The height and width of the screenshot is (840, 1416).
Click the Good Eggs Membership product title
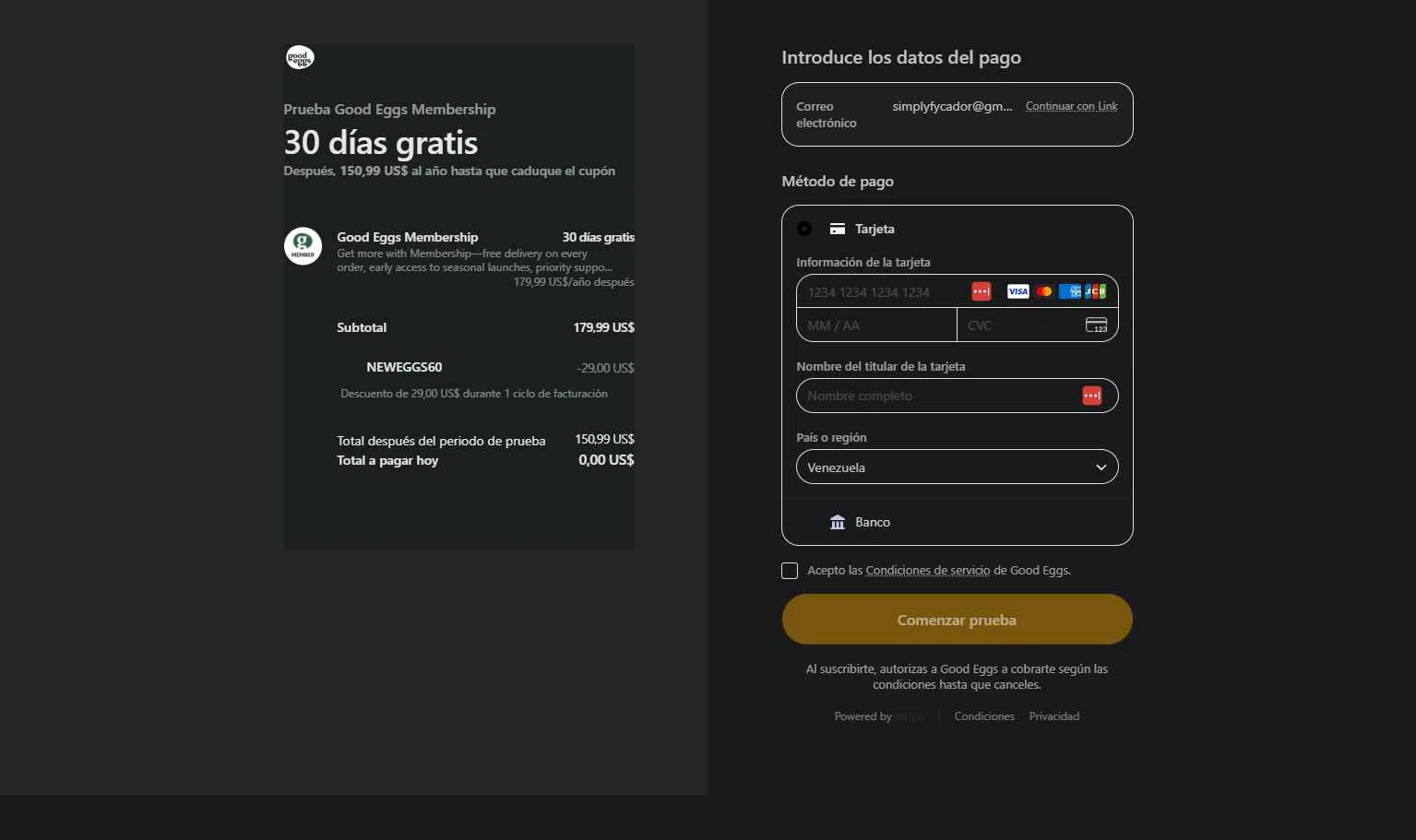(x=407, y=237)
